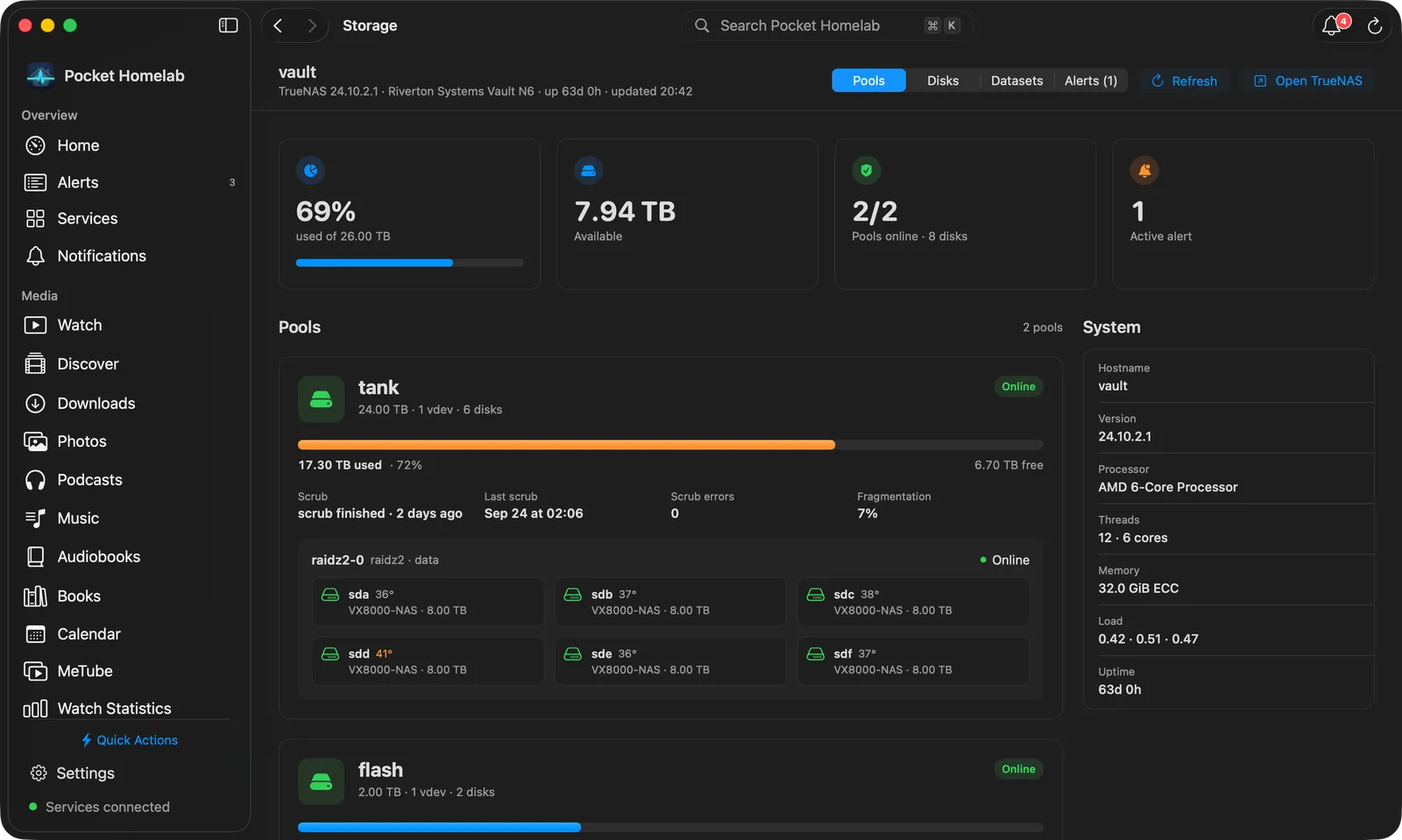The width and height of the screenshot is (1402, 840).
Task: Open MeTube in the sidebar
Action: [x=129, y=671]
